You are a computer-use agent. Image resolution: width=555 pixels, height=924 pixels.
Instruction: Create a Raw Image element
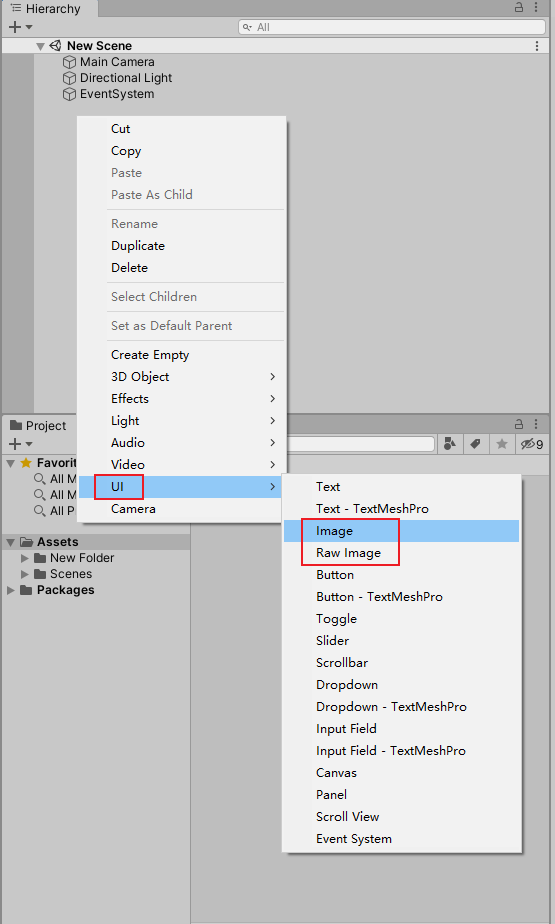tap(401, 553)
